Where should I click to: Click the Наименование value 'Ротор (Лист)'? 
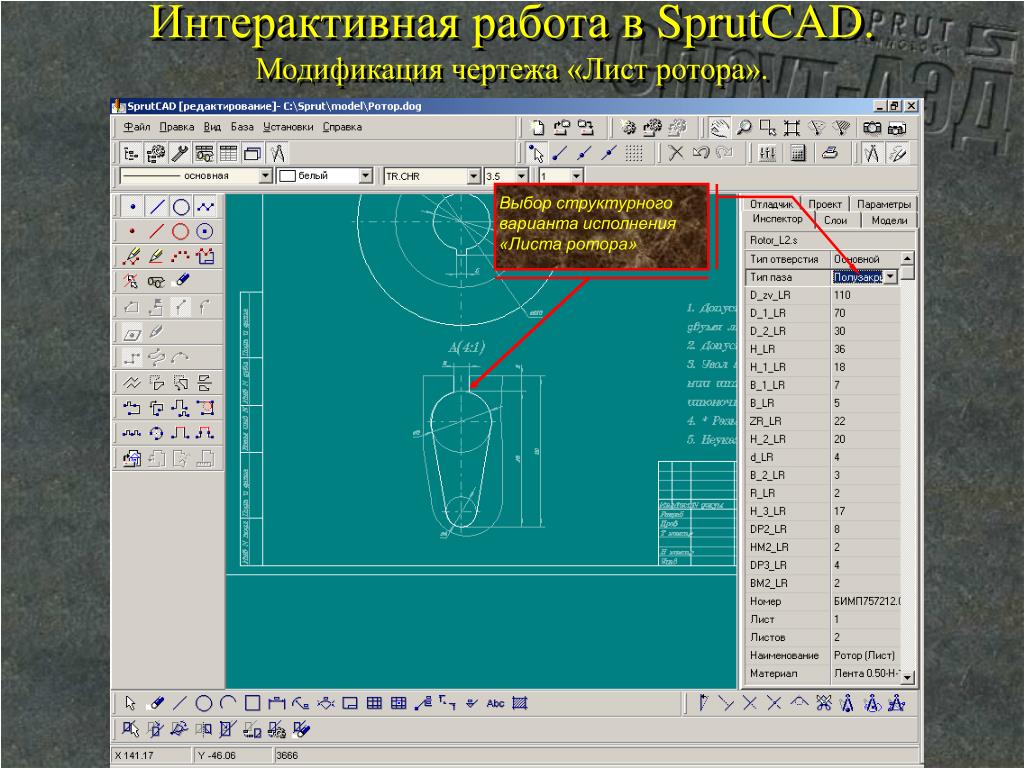tap(865, 655)
